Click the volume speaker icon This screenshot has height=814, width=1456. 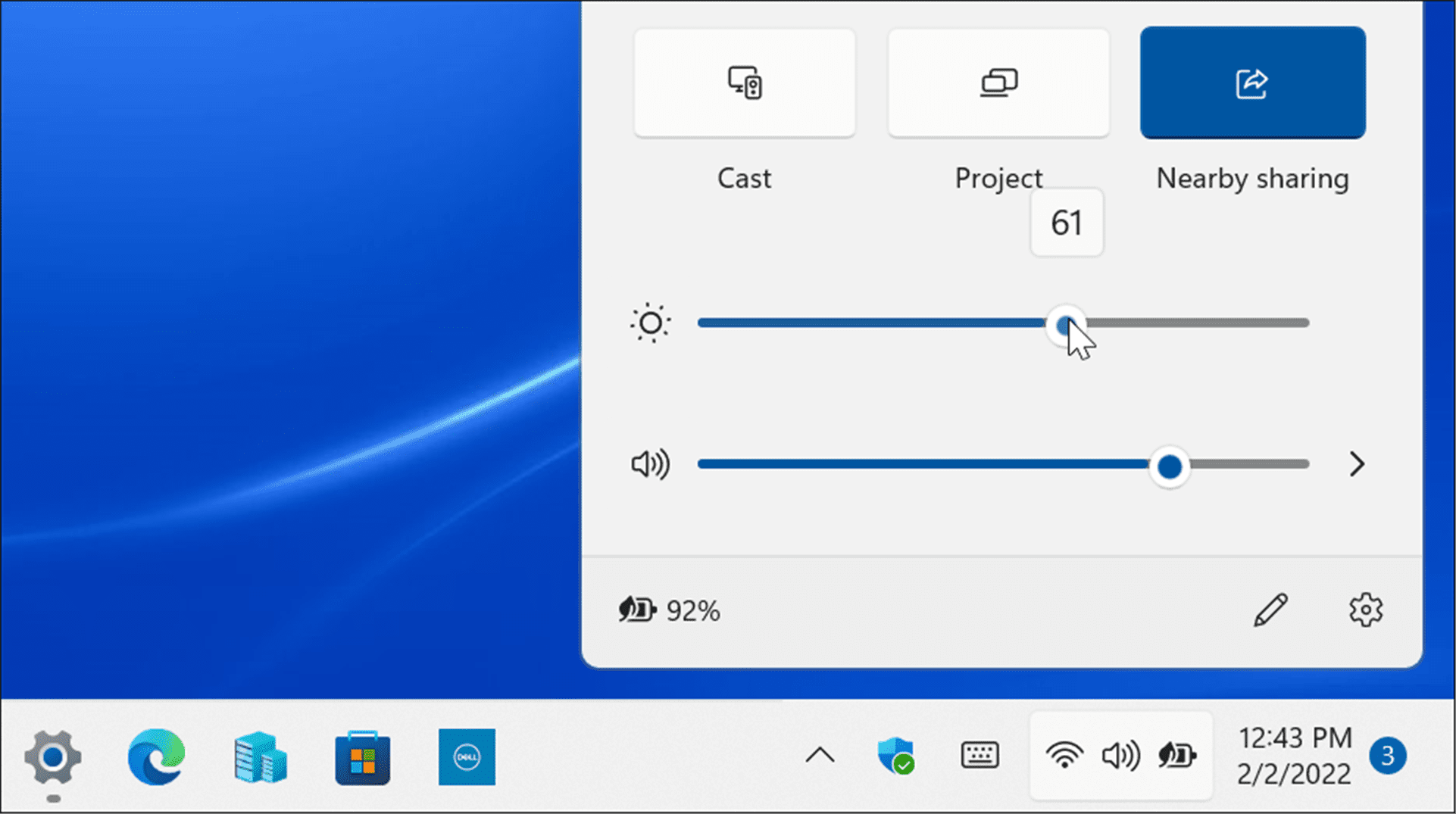[x=650, y=465]
